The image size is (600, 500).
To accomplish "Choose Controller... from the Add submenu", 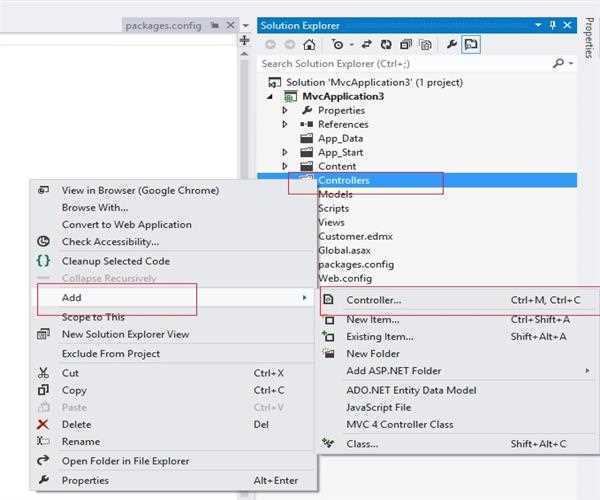I will pos(374,300).
